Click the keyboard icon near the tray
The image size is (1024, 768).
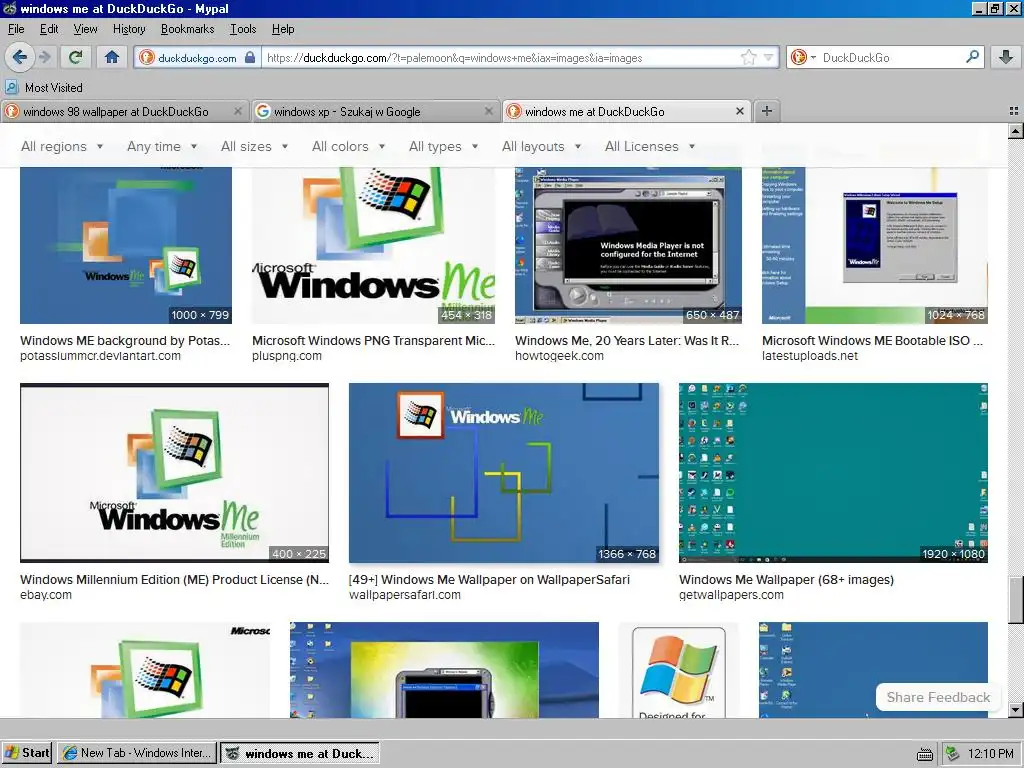point(925,755)
